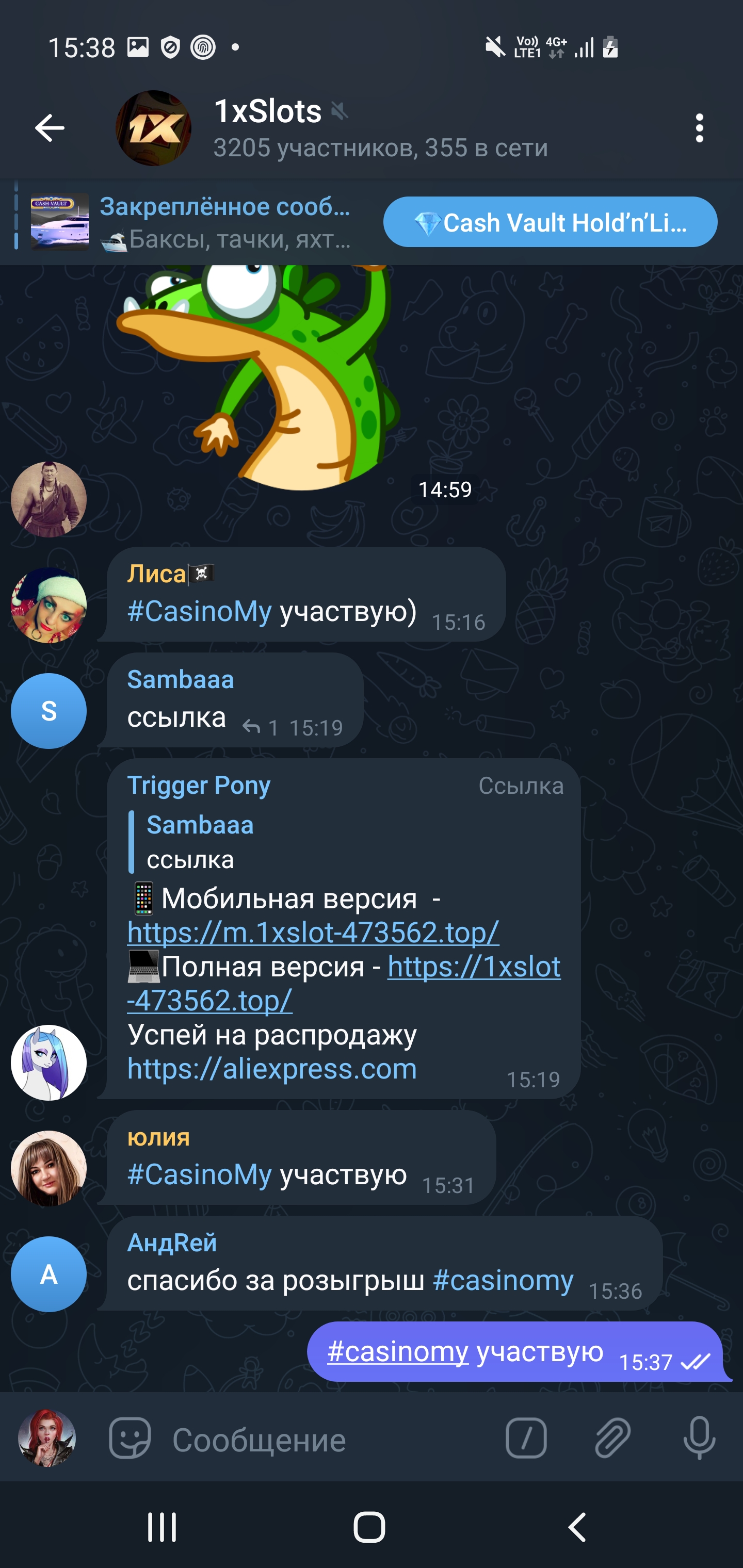Open the aliexpress.com link
743x1568 pixels.
[x=272, y=1068]
